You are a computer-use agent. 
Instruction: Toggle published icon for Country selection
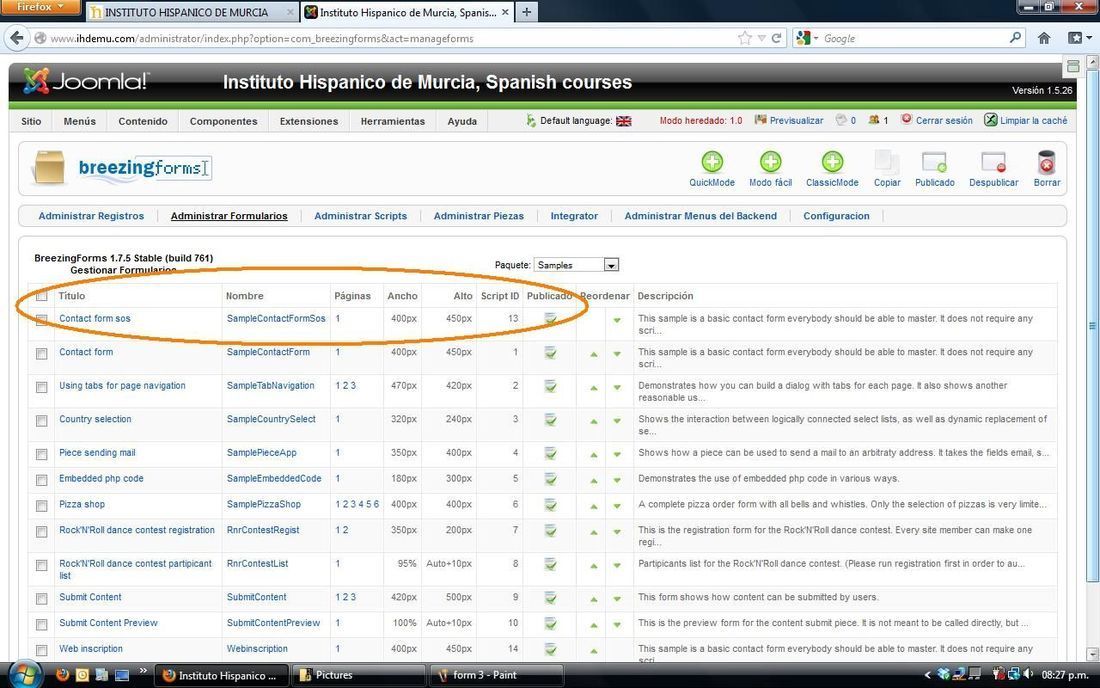[x=551, y=419]
